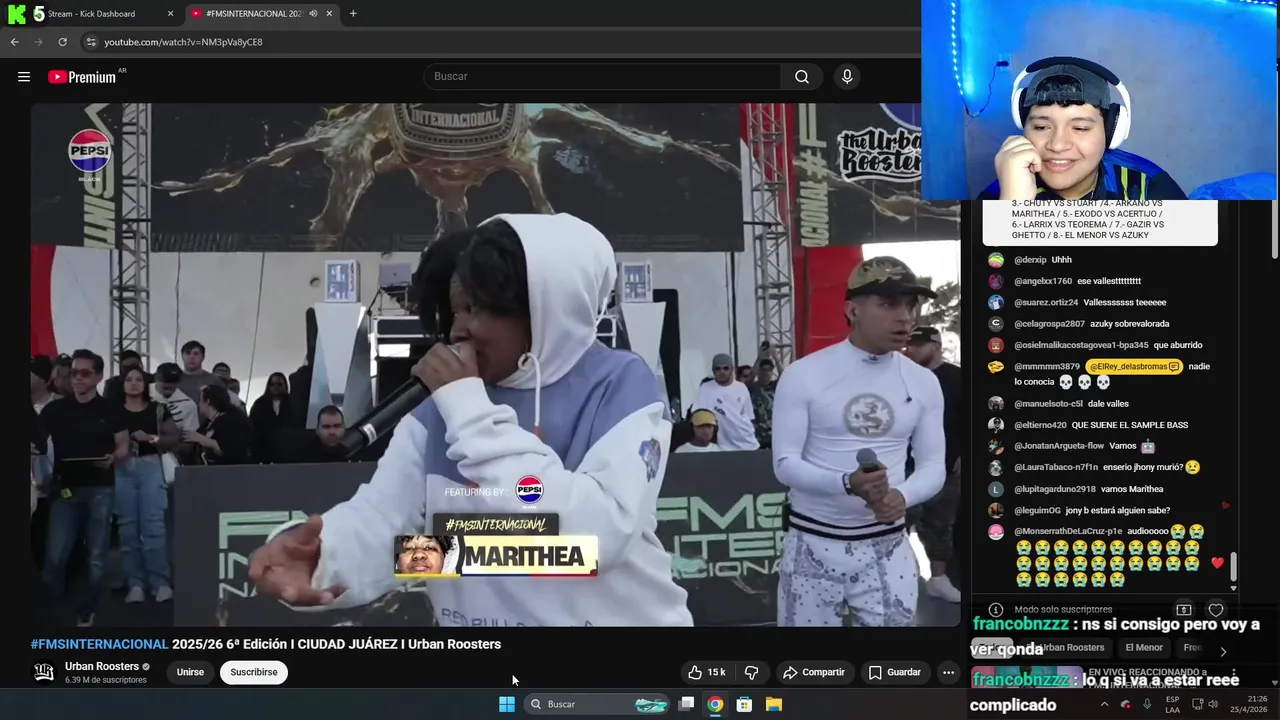
Task: Click the browser address bar URL
Action: 184,42
